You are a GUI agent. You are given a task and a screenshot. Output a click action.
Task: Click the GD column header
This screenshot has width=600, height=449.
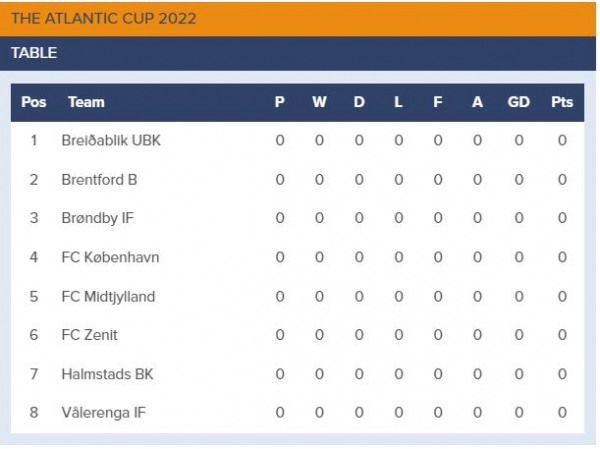click(518, 102)
